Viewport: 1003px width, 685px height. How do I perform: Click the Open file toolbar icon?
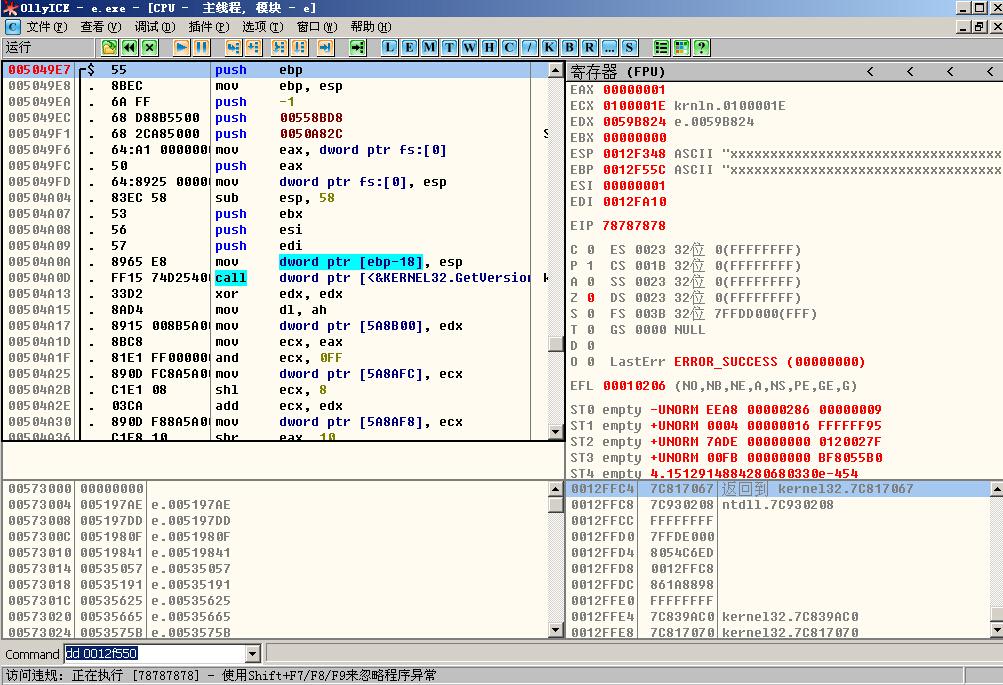point(109,47)
